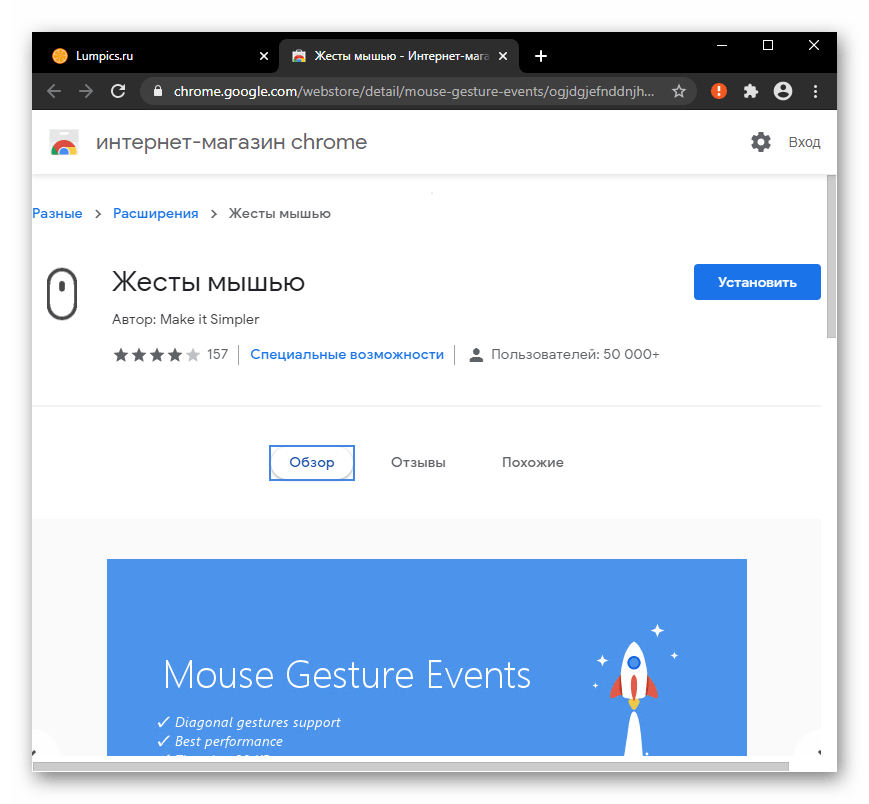Viewport: 869px width, 804px height.
Task: Open the Специальные возможности category link
Action: pos(347,354)
